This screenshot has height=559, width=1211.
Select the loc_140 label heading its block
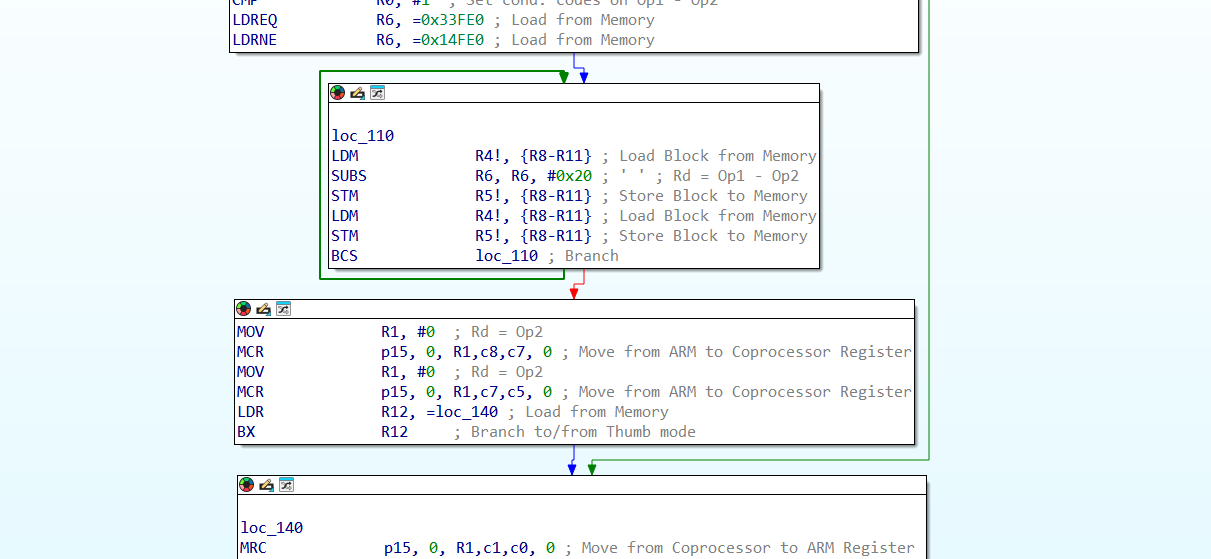tap(271, 528)
